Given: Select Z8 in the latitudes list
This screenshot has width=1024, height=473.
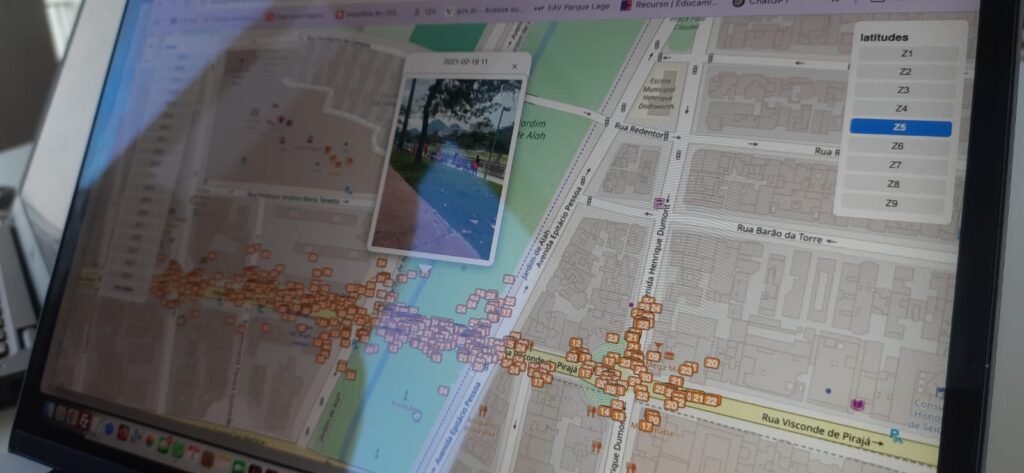Looking at the screenshot, I should [x=893, y=184].
